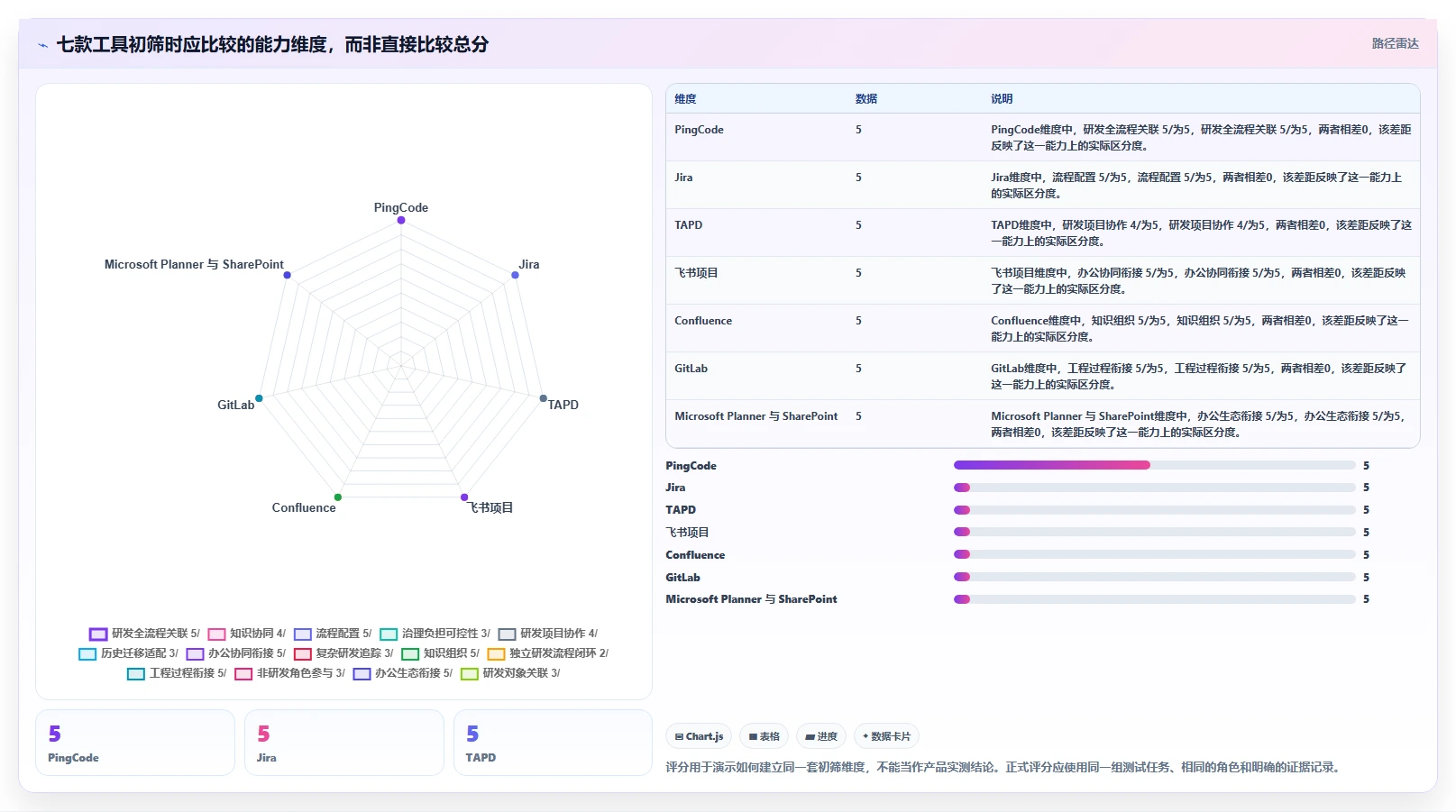This screenshot has height=812, width=1456.
Task: Toggle the 研发项目协作 4/ legend series
Action: 548,634
